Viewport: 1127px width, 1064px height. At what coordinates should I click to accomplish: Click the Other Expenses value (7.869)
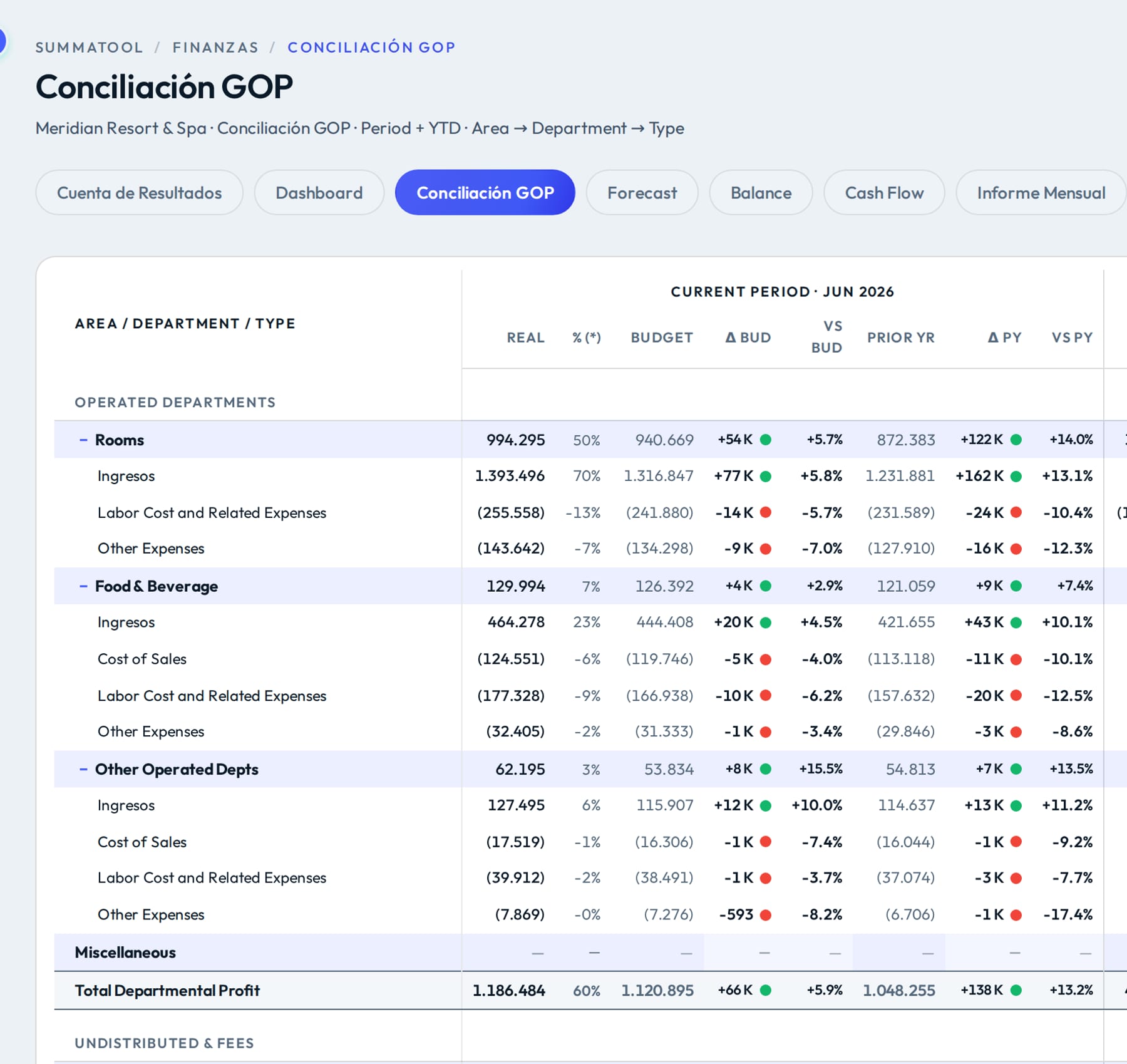[520, 914]
